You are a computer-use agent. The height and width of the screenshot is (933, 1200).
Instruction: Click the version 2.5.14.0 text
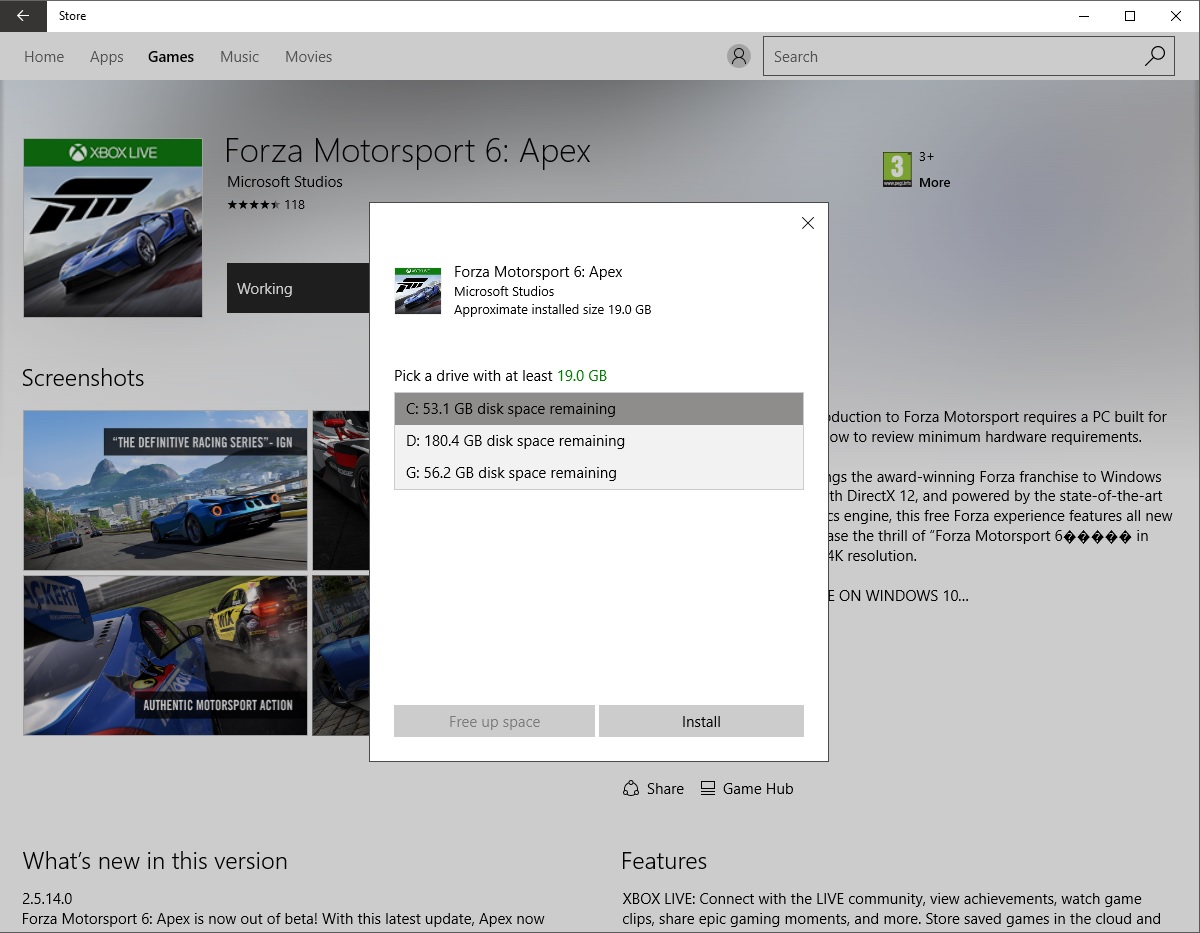[47, 898]
